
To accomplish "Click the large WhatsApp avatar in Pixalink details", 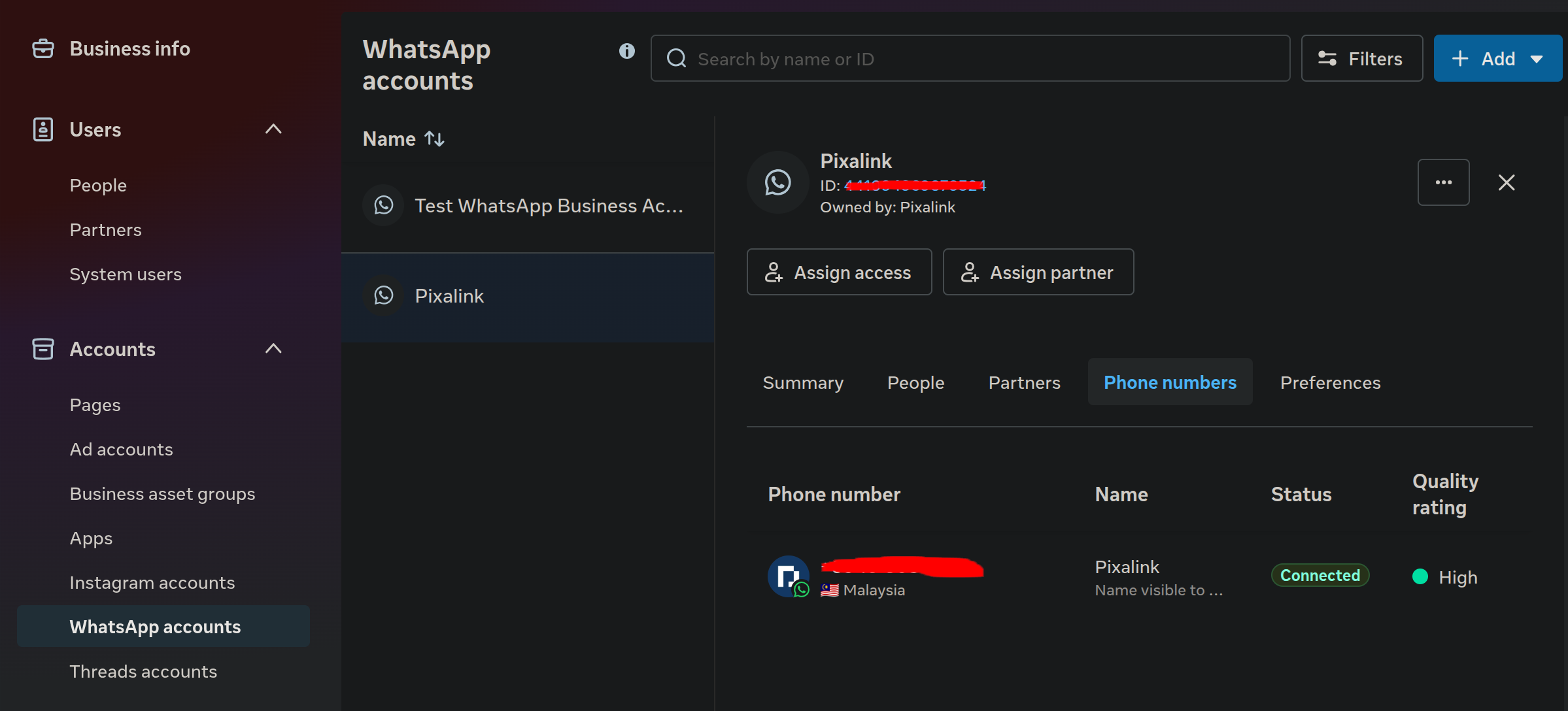I will (778, 182).
